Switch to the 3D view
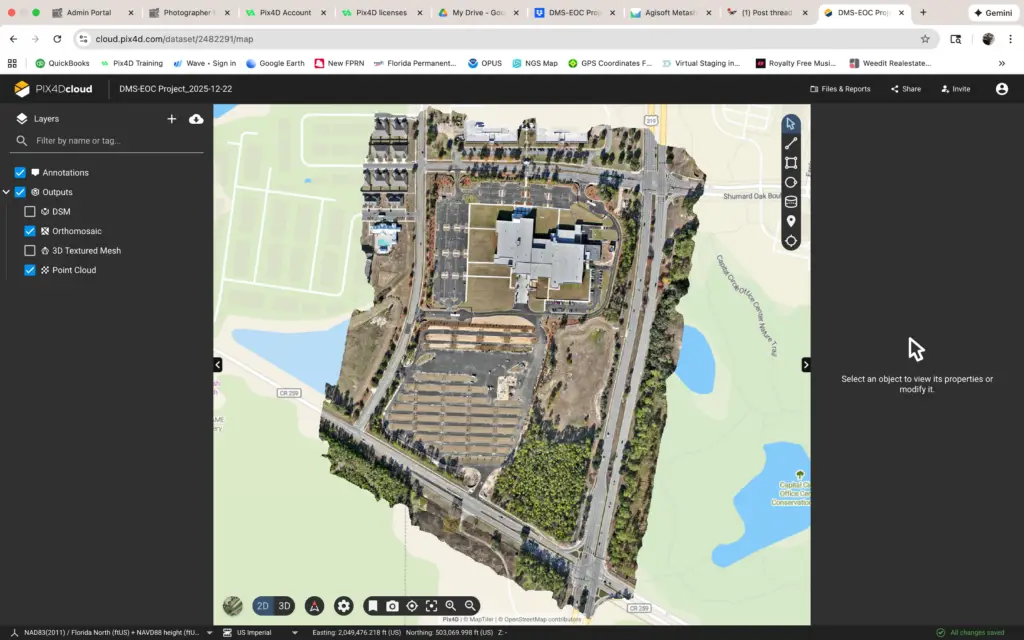 tap(284, 606)
